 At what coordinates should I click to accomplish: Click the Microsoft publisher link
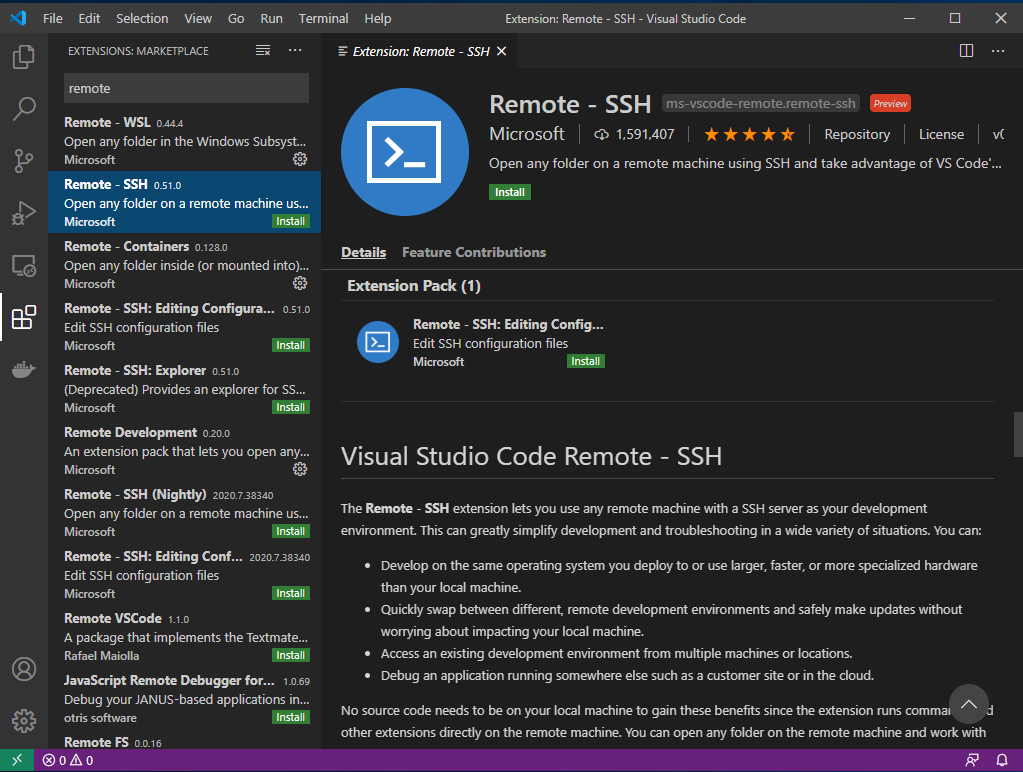[x=527, y=134]
